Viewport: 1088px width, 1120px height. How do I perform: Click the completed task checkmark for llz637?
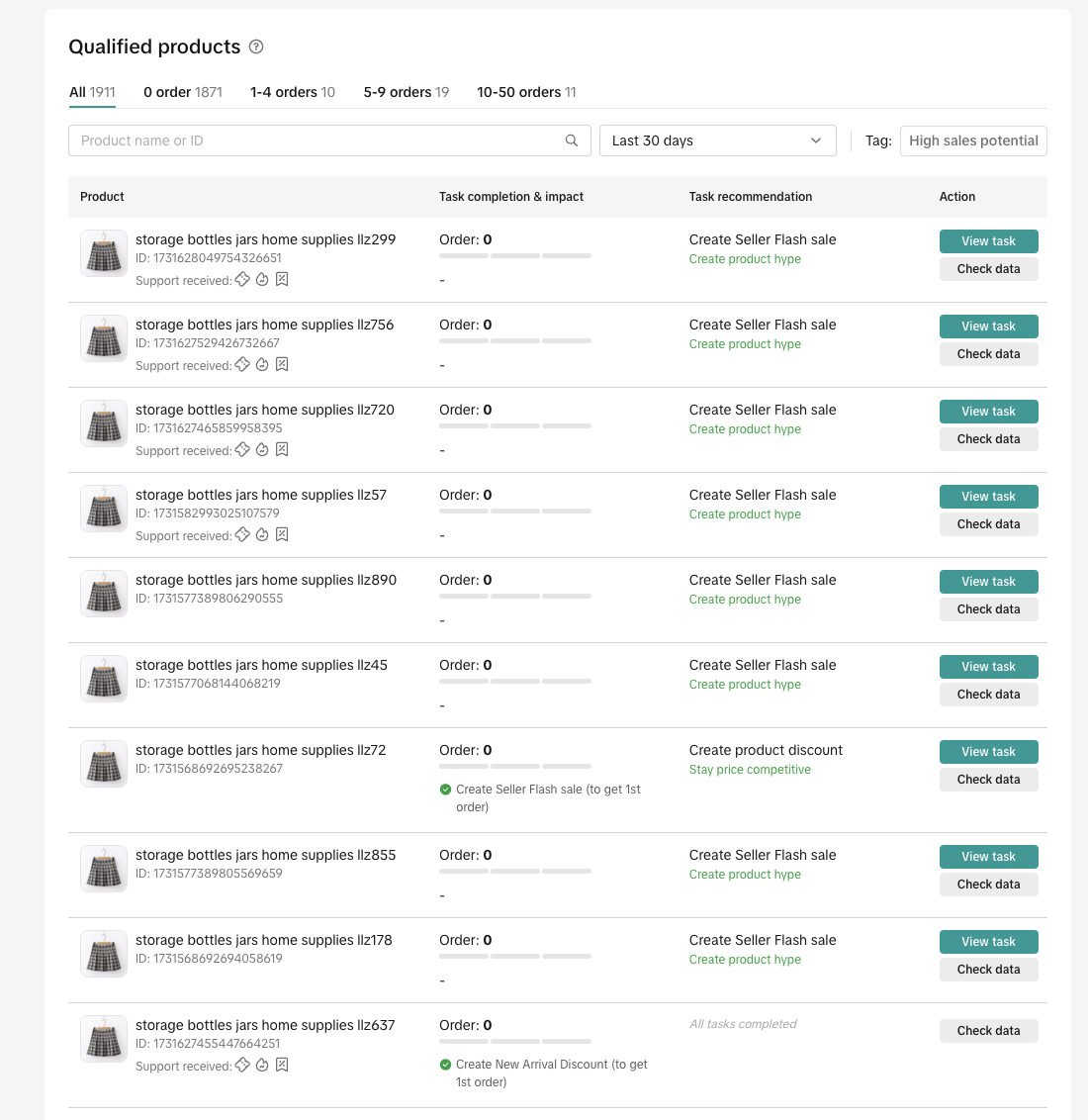point(444,1065)
